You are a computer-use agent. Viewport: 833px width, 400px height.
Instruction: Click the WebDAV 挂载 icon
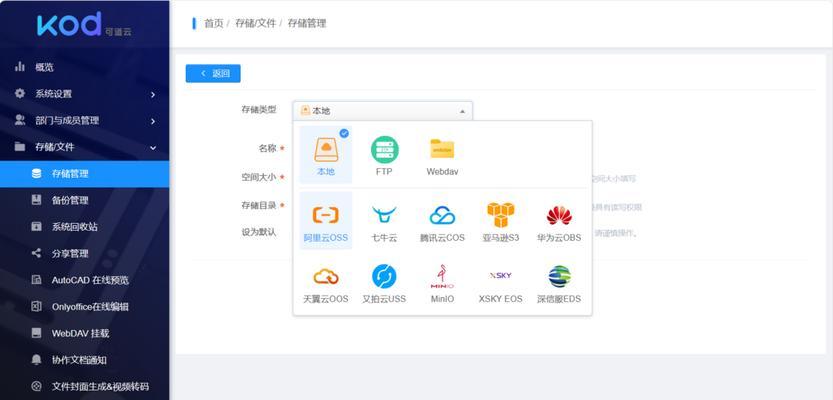[x=37, y=333]
